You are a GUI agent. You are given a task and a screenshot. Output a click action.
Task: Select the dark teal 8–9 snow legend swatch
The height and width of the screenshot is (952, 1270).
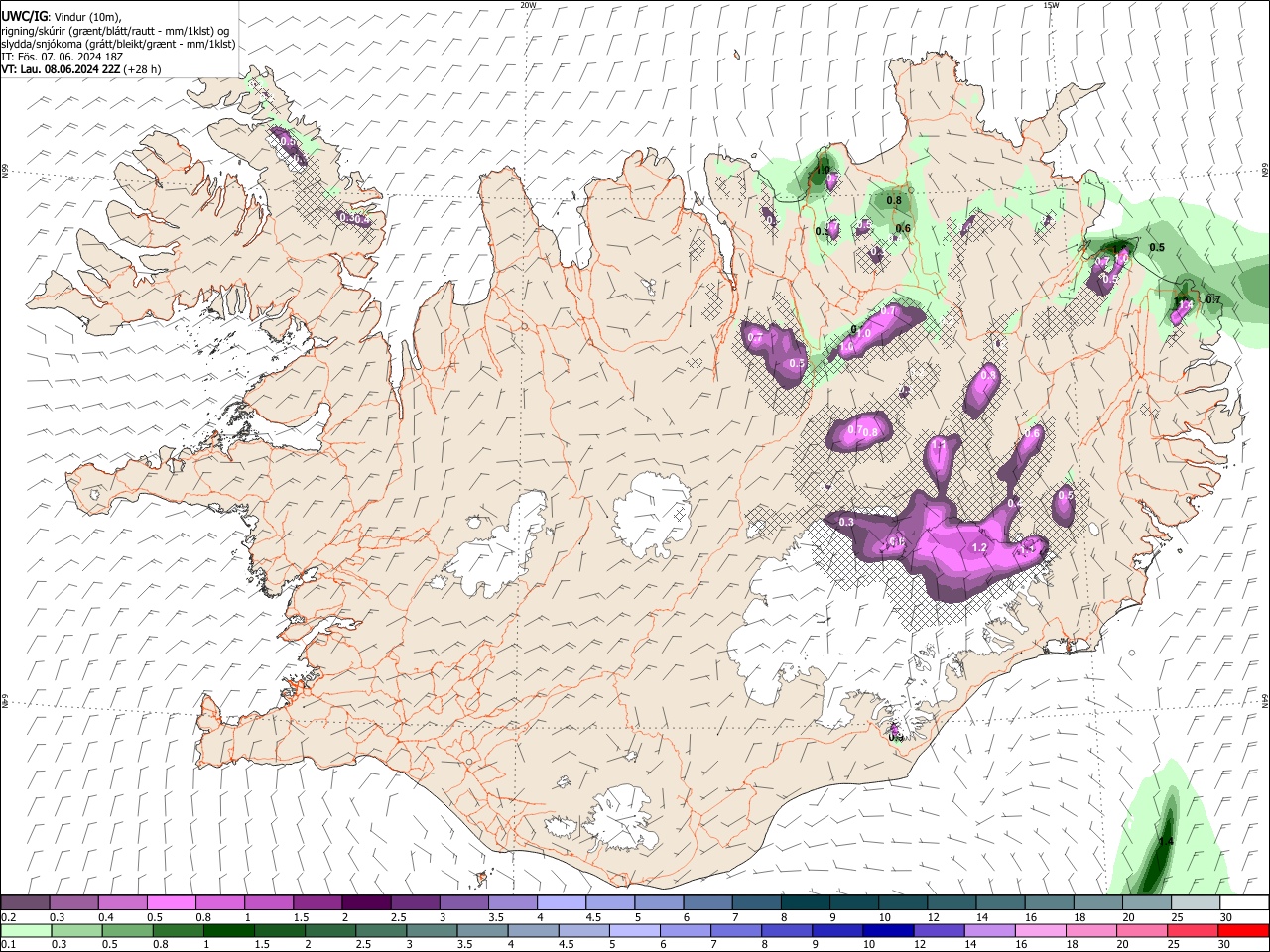click(805, 903)
